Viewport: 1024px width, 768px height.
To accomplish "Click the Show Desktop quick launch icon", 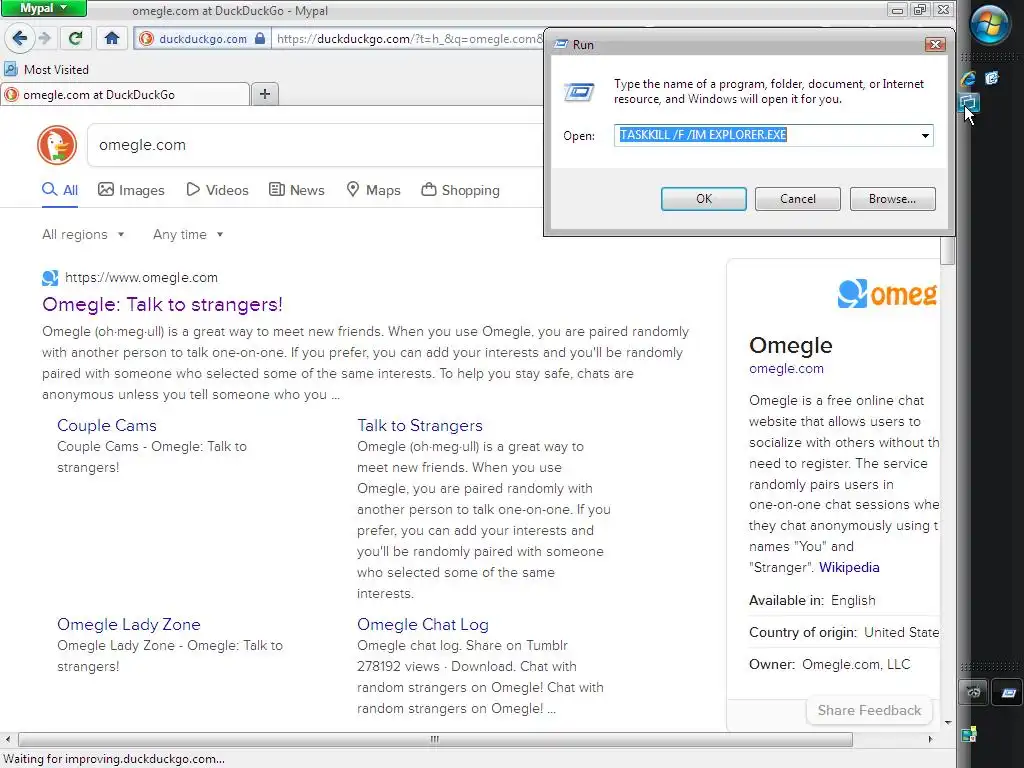I will [x=992, y=78].
